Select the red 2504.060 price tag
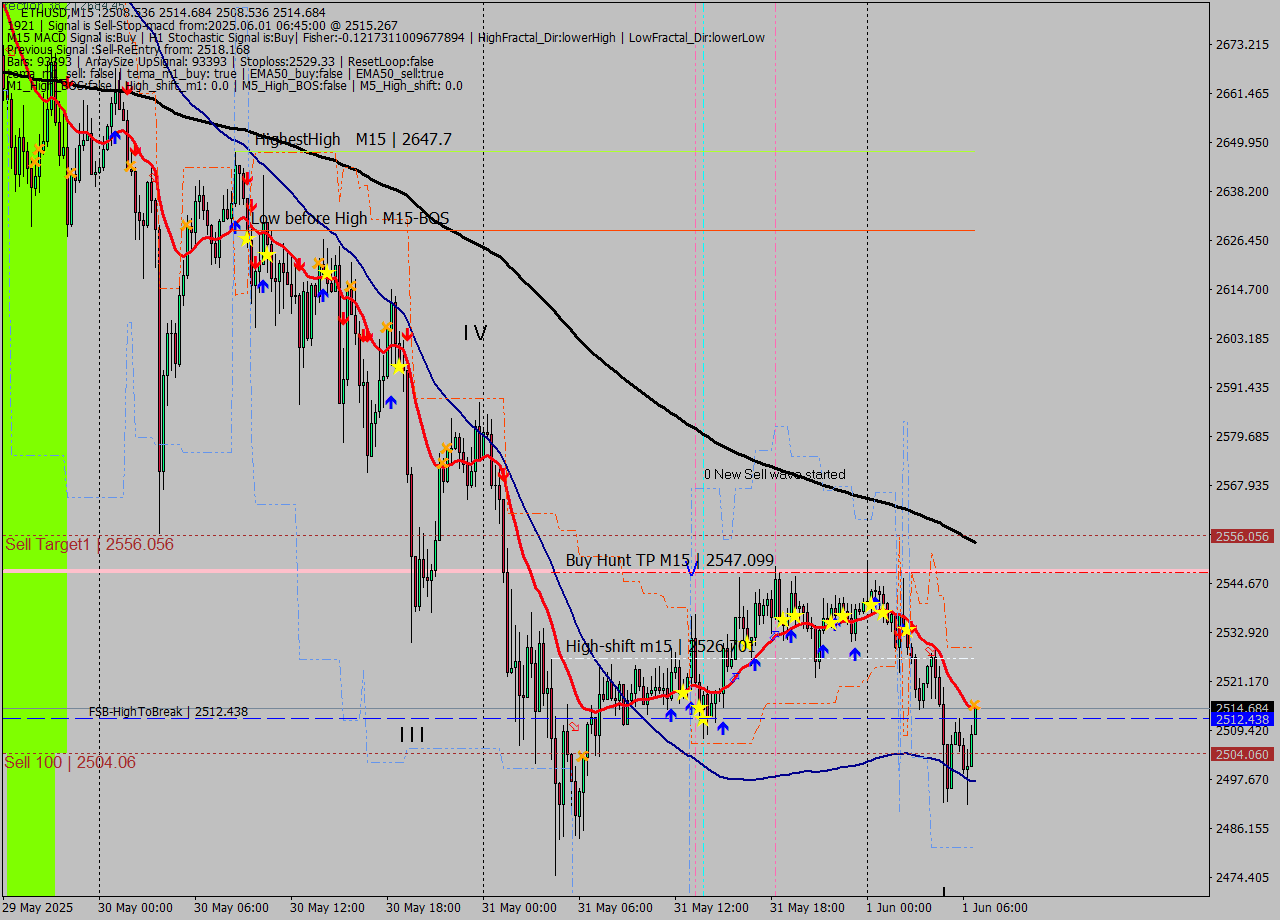The width and height of the screenshot is (1280, 920). 1242,754
